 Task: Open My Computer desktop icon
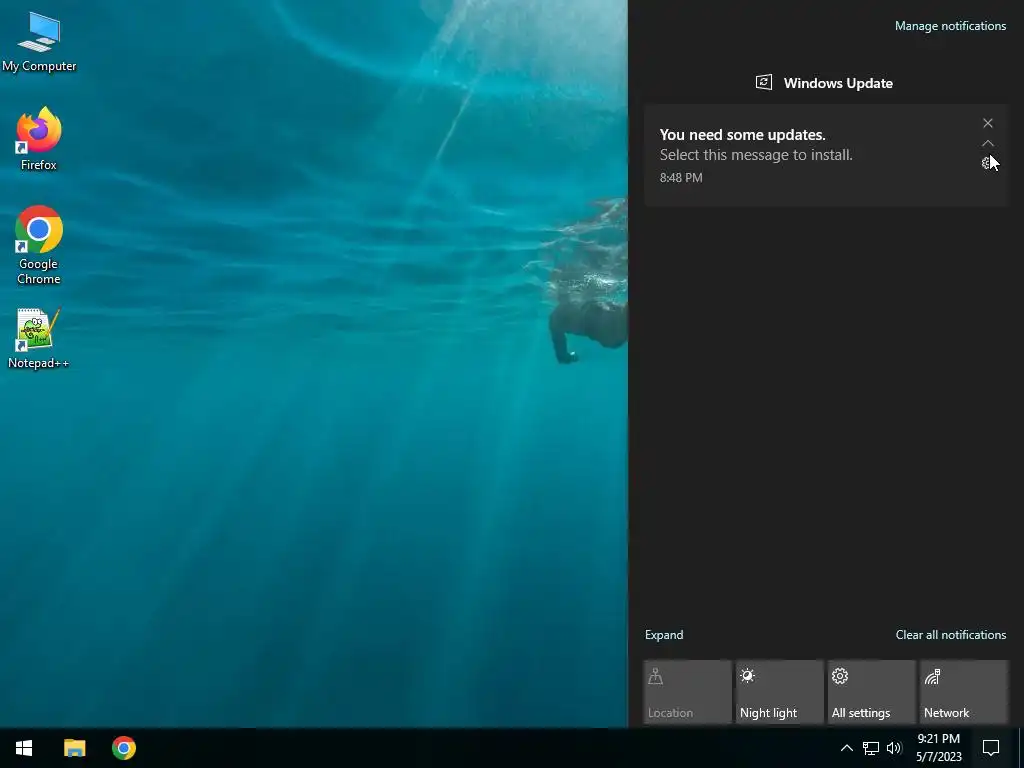coord(39,42)
